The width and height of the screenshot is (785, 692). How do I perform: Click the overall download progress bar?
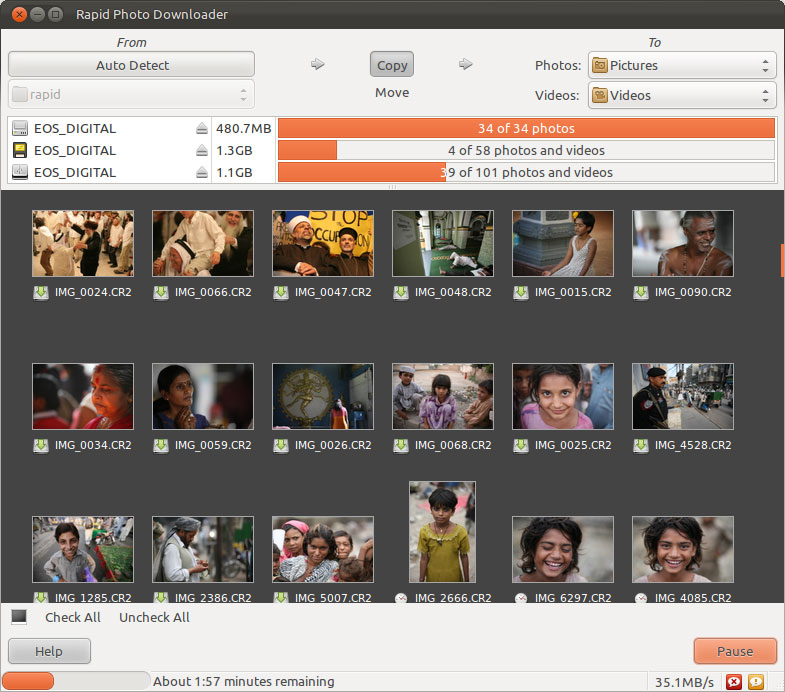(78, 681)
